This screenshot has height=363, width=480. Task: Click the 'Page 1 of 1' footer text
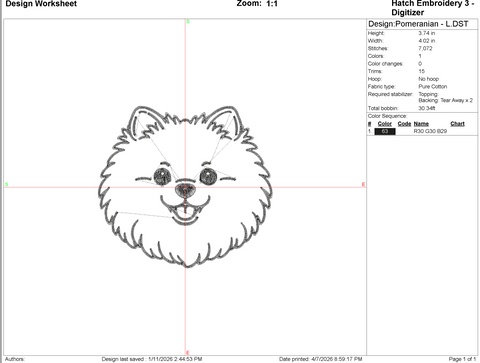(463, 359)
